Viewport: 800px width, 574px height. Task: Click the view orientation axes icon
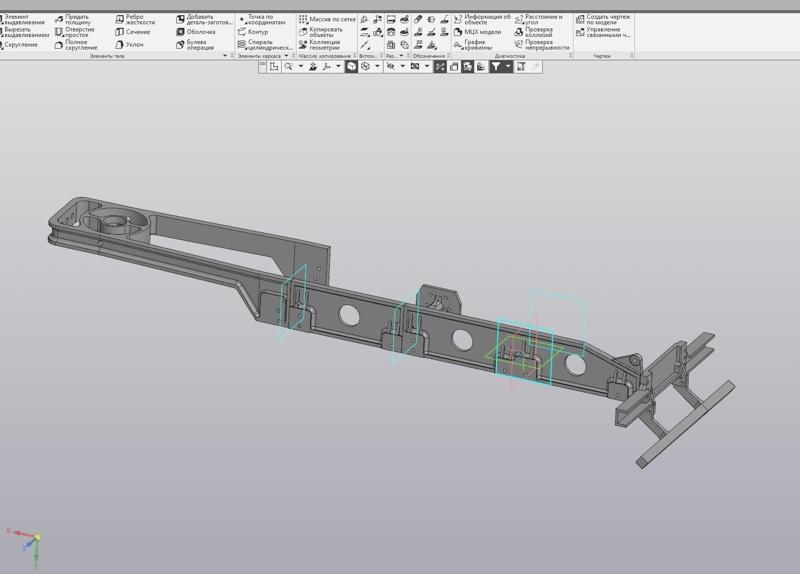(327, 67)
